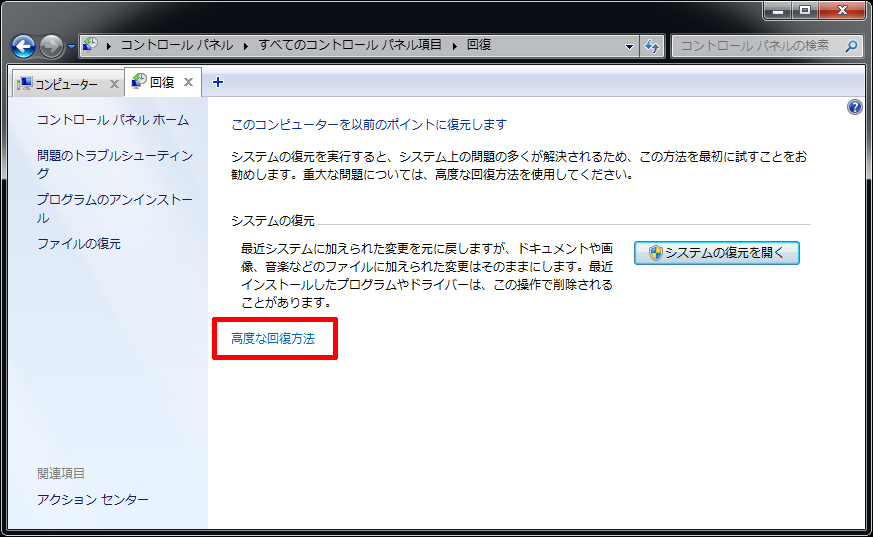Click the コントロール パネルの検索 search field
873x537 pixels.
point(758,46)
